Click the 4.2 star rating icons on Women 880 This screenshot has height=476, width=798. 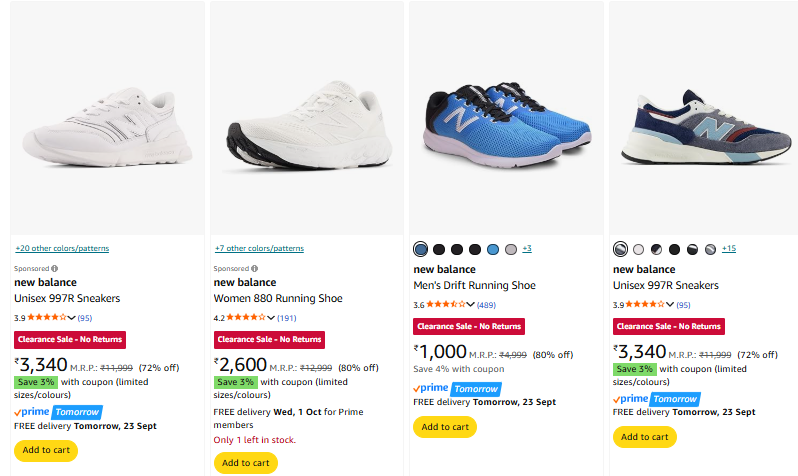pyautogui.click(x=245, y=318)
